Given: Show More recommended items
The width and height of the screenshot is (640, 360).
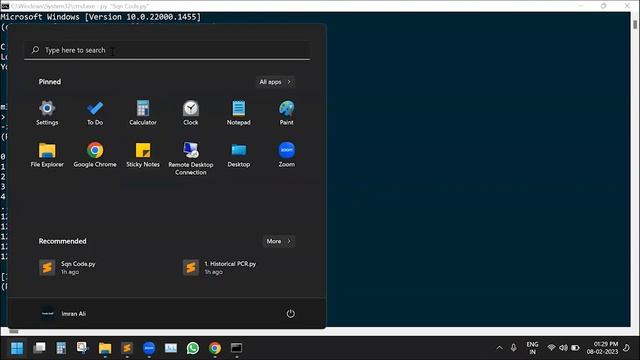Looking at the screenshot, I should (x=278, y=241).
